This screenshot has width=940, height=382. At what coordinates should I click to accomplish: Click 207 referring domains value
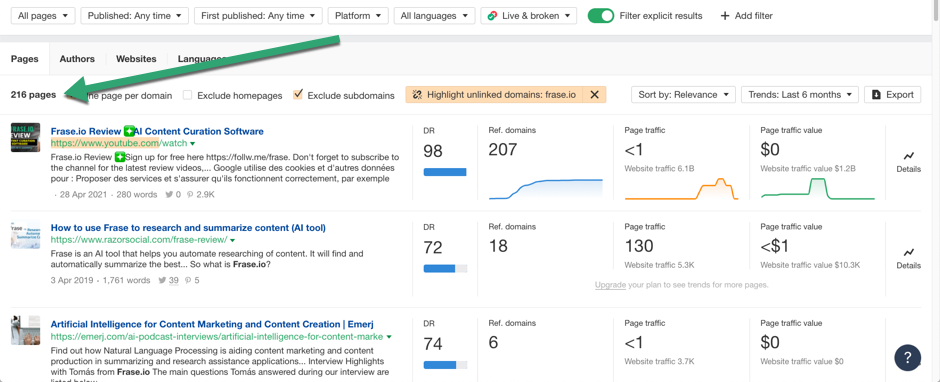[502, 149]
